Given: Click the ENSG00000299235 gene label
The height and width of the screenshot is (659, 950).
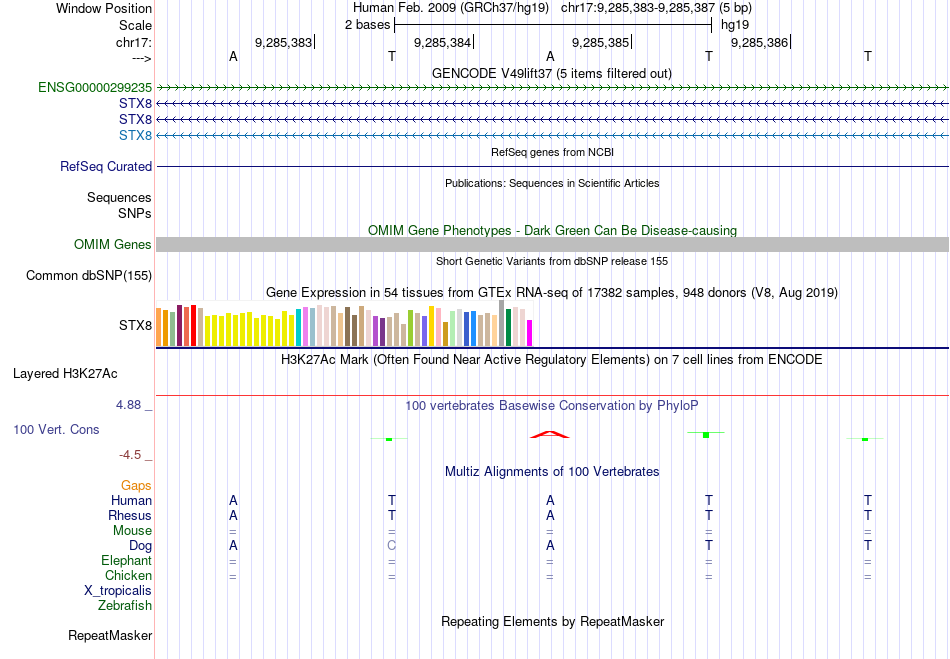Looking at the screenshot, I should click(x=95, y=88).
